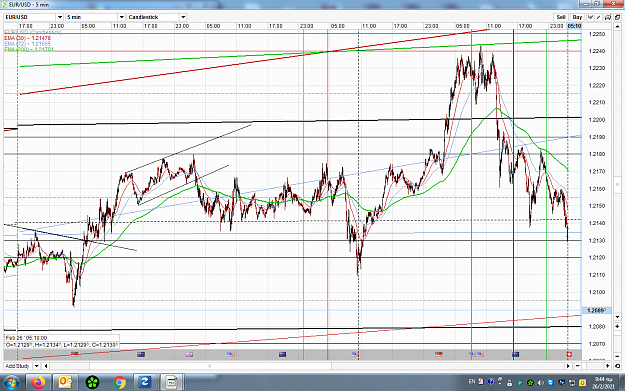This screenshot has width=625, height=391.
Task: Click the EN language indicator in the tray
Action: pyautogui.click(x=472, y=381)
